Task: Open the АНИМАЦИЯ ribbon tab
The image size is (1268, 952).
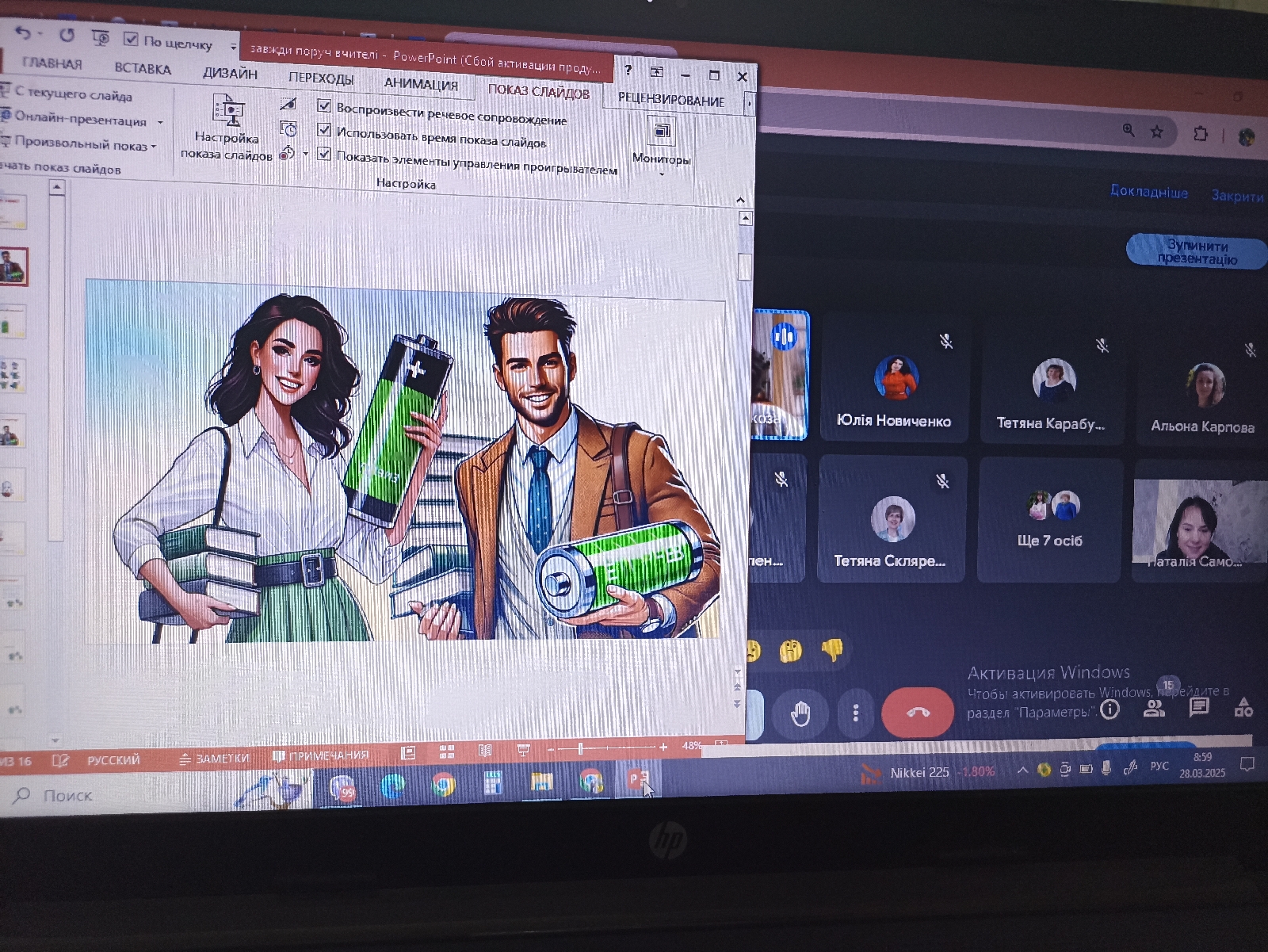Action: pyautogui.click(x=421, y=83)
